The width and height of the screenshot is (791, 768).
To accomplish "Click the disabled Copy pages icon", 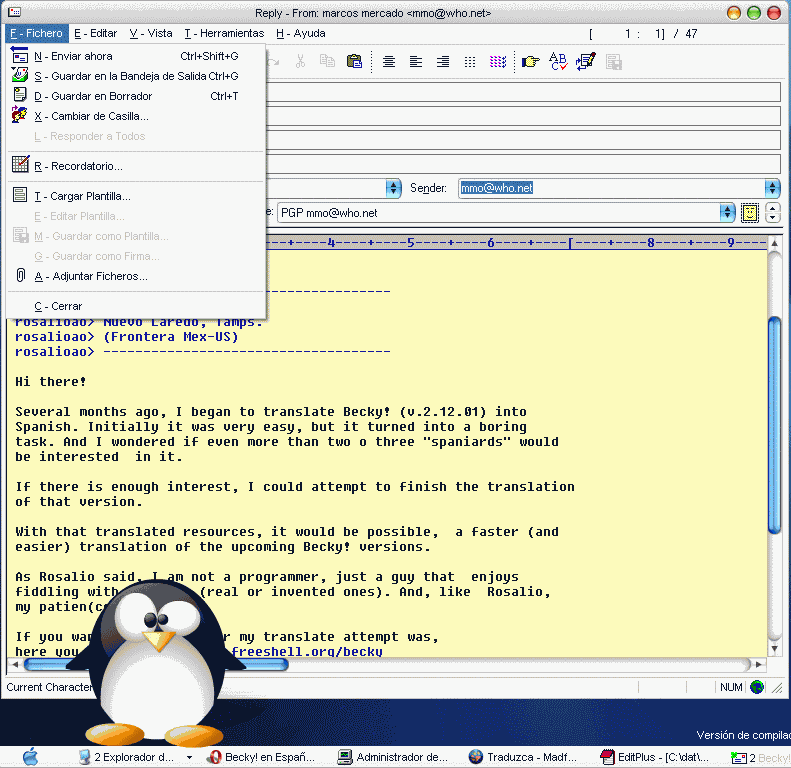I will tap(327, 62).
